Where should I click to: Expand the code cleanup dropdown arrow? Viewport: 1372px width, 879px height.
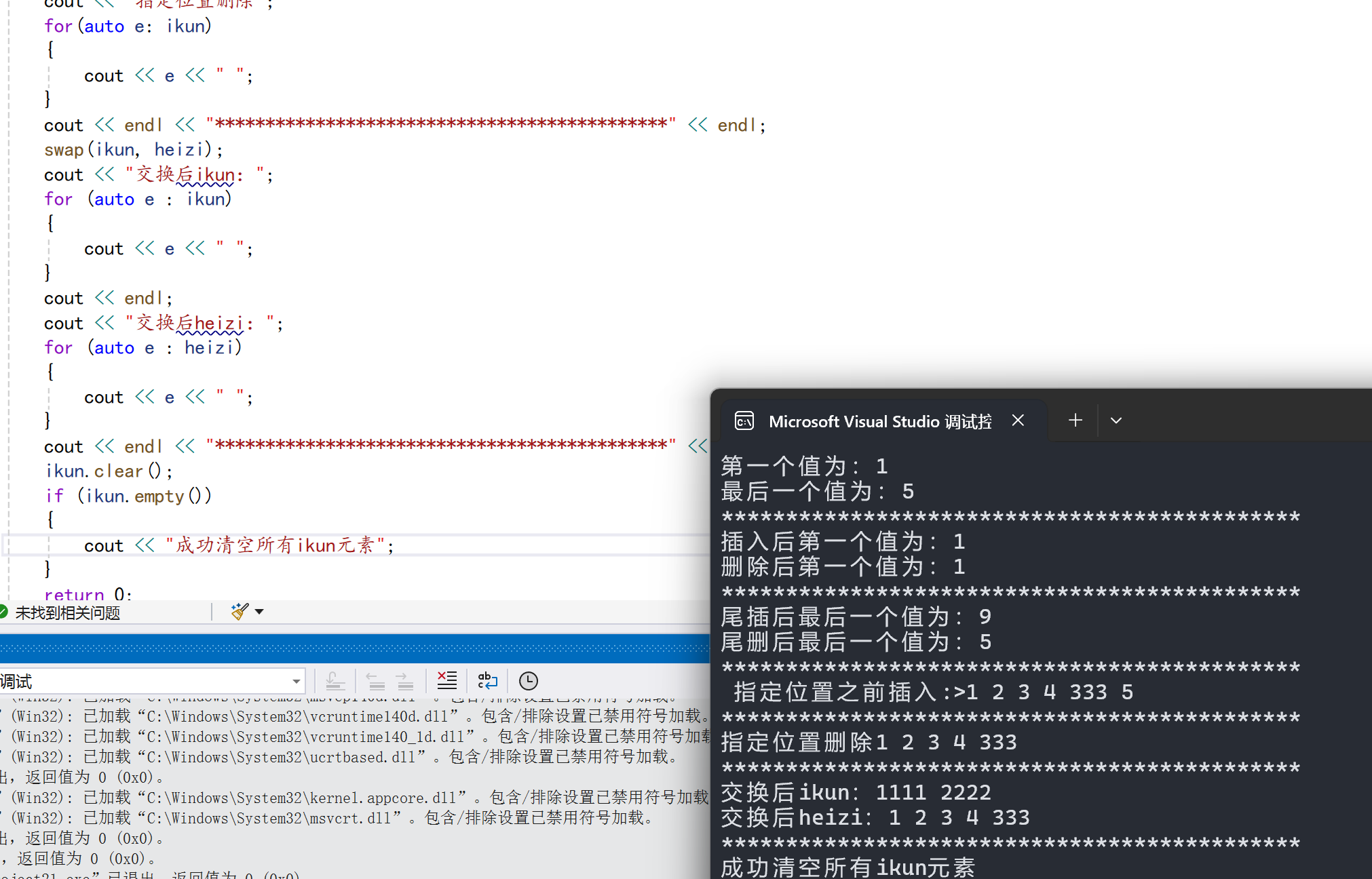coord(259,612)
